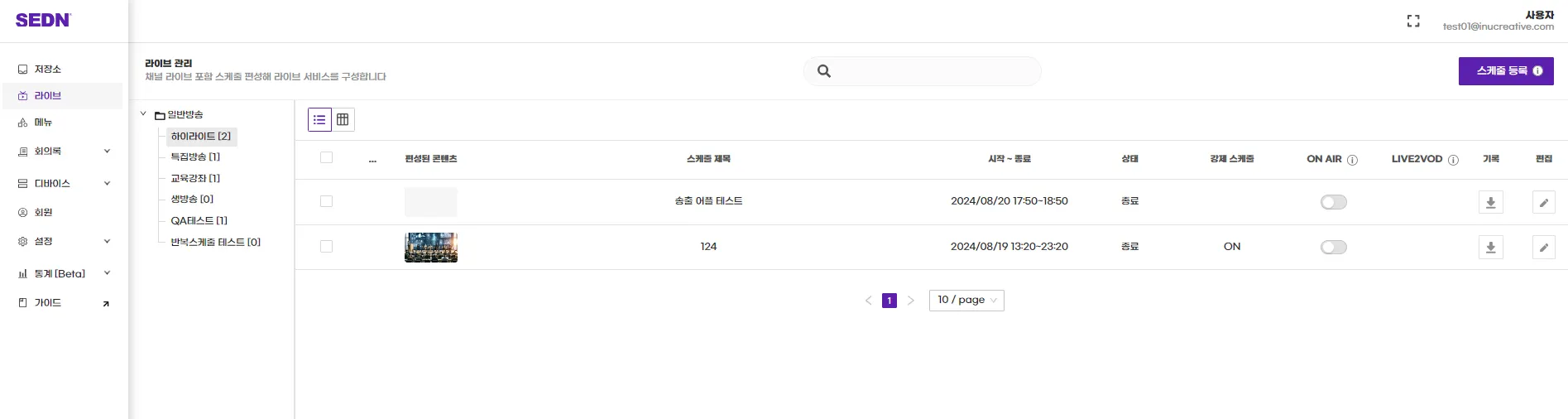Collapse the 일반방송 tree node
This screenshot has height=419, width=1568.
(x=143, y=114)
